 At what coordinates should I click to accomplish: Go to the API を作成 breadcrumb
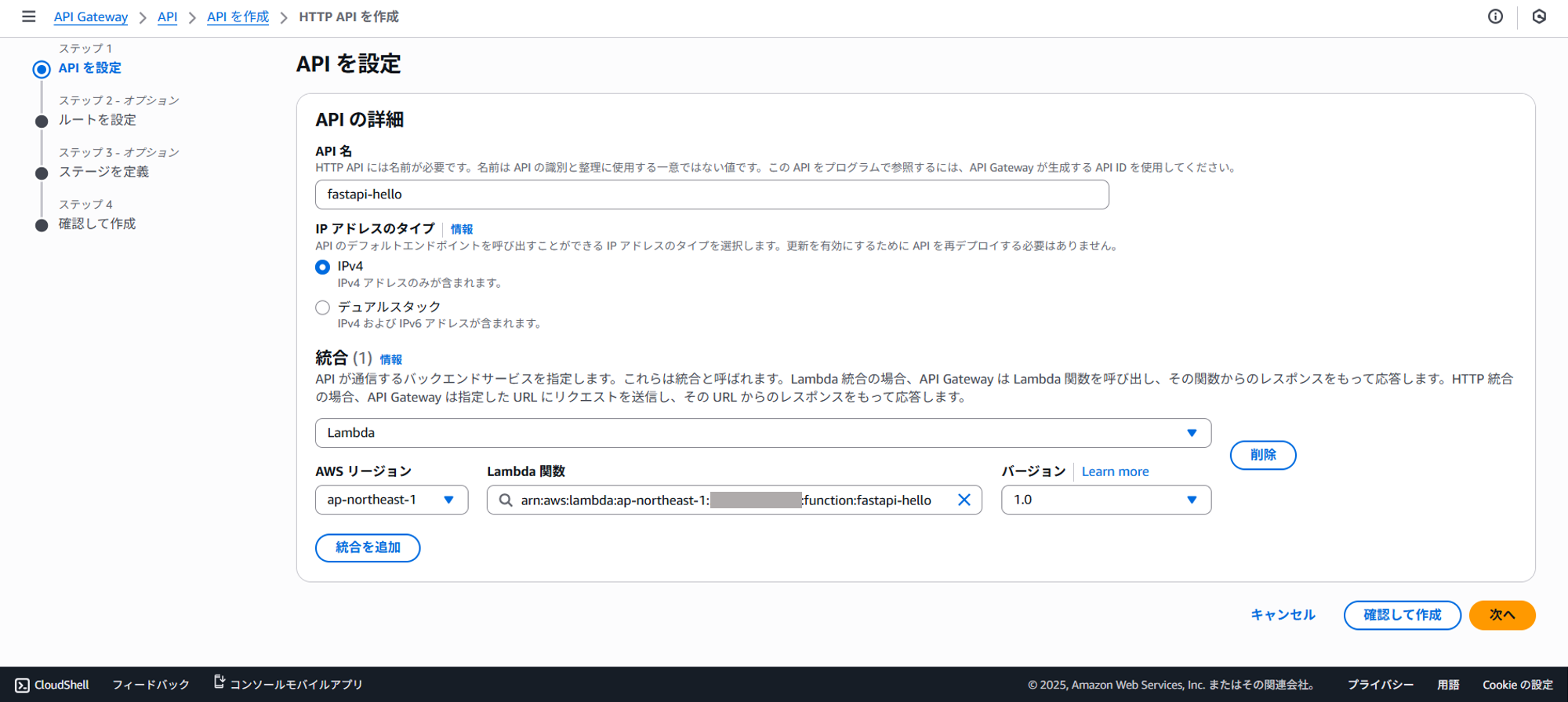238,17
